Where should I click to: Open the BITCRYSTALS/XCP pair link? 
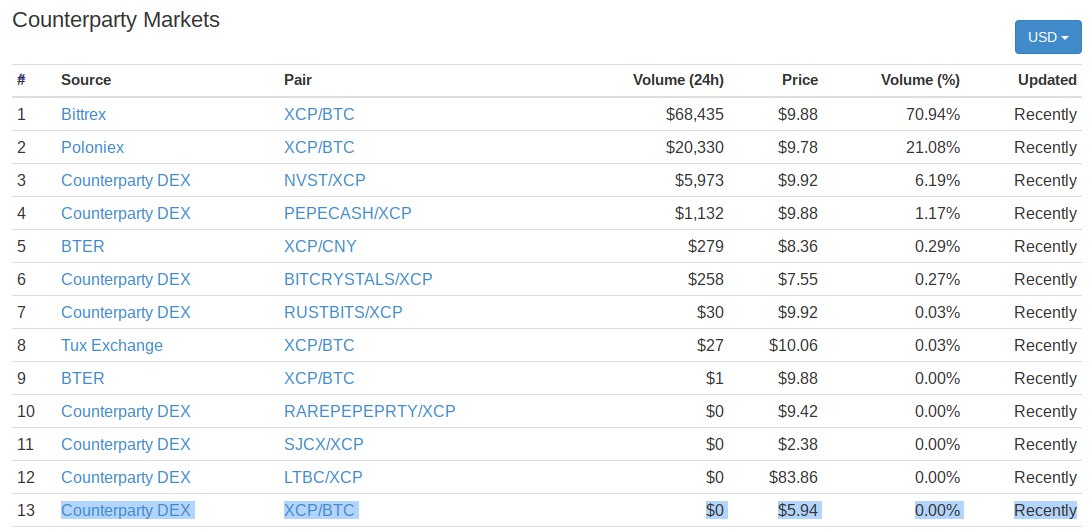pyautogui.click(x=358, y=279)
